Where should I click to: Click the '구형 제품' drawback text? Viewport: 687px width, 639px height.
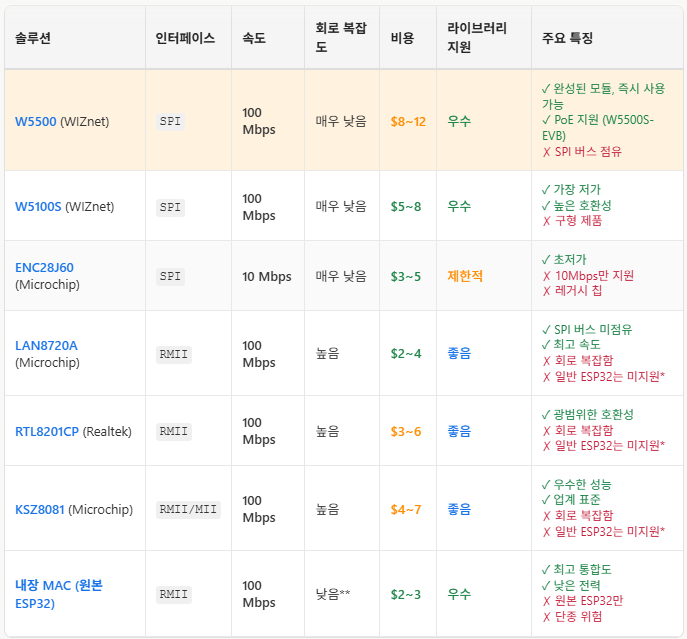coord(578,220)
